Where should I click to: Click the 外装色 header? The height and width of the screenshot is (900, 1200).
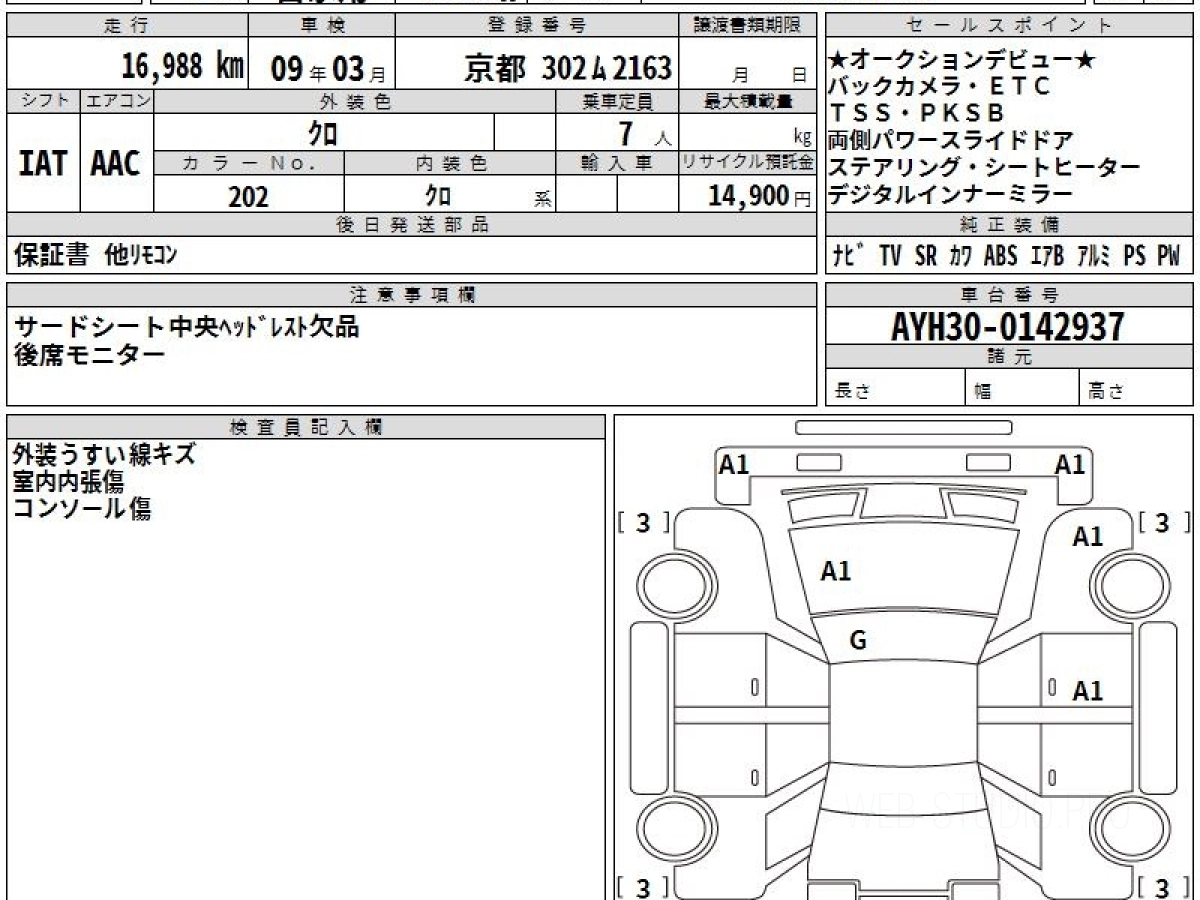(x=355, y=101)
